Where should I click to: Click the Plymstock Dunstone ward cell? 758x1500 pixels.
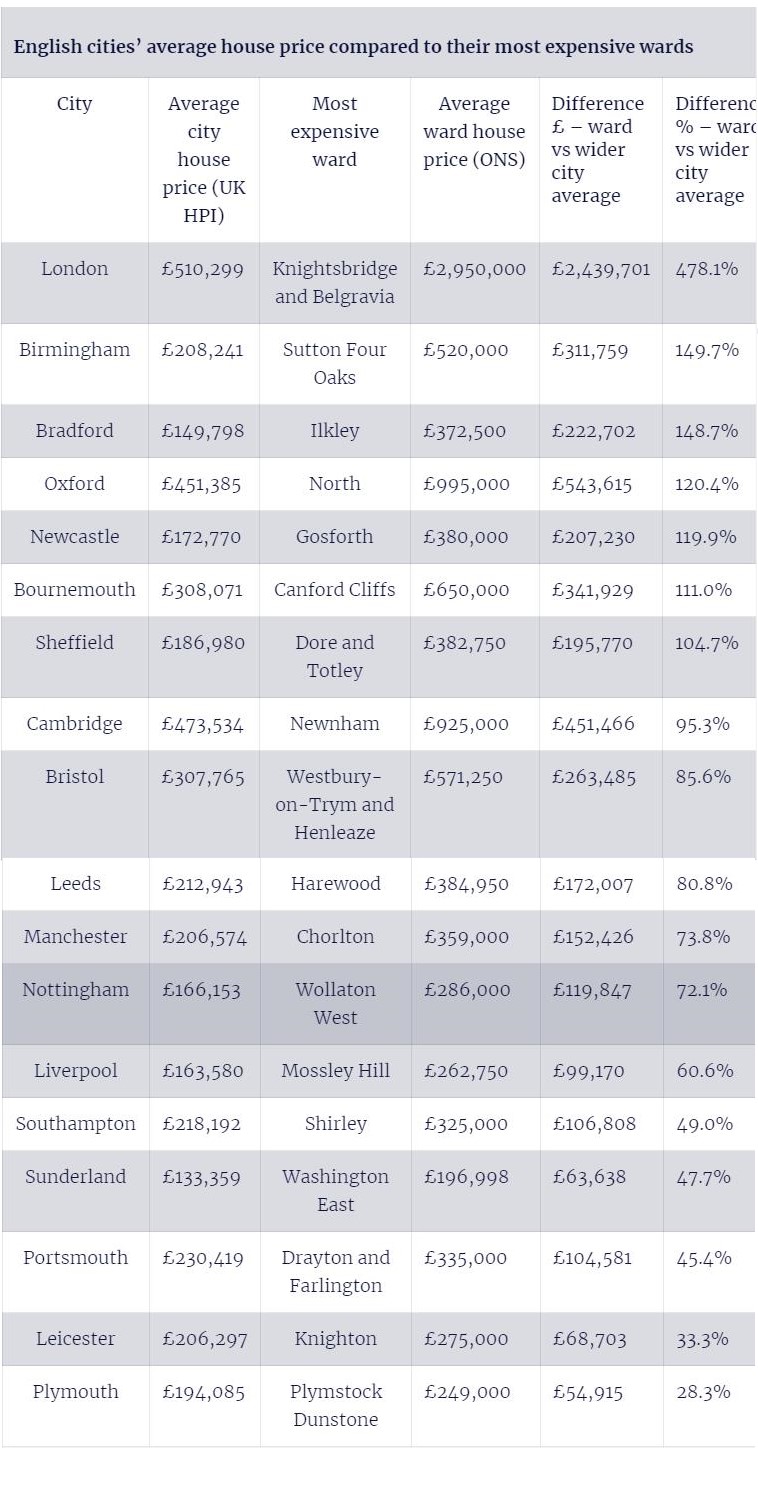click(x=335, y=1405)
